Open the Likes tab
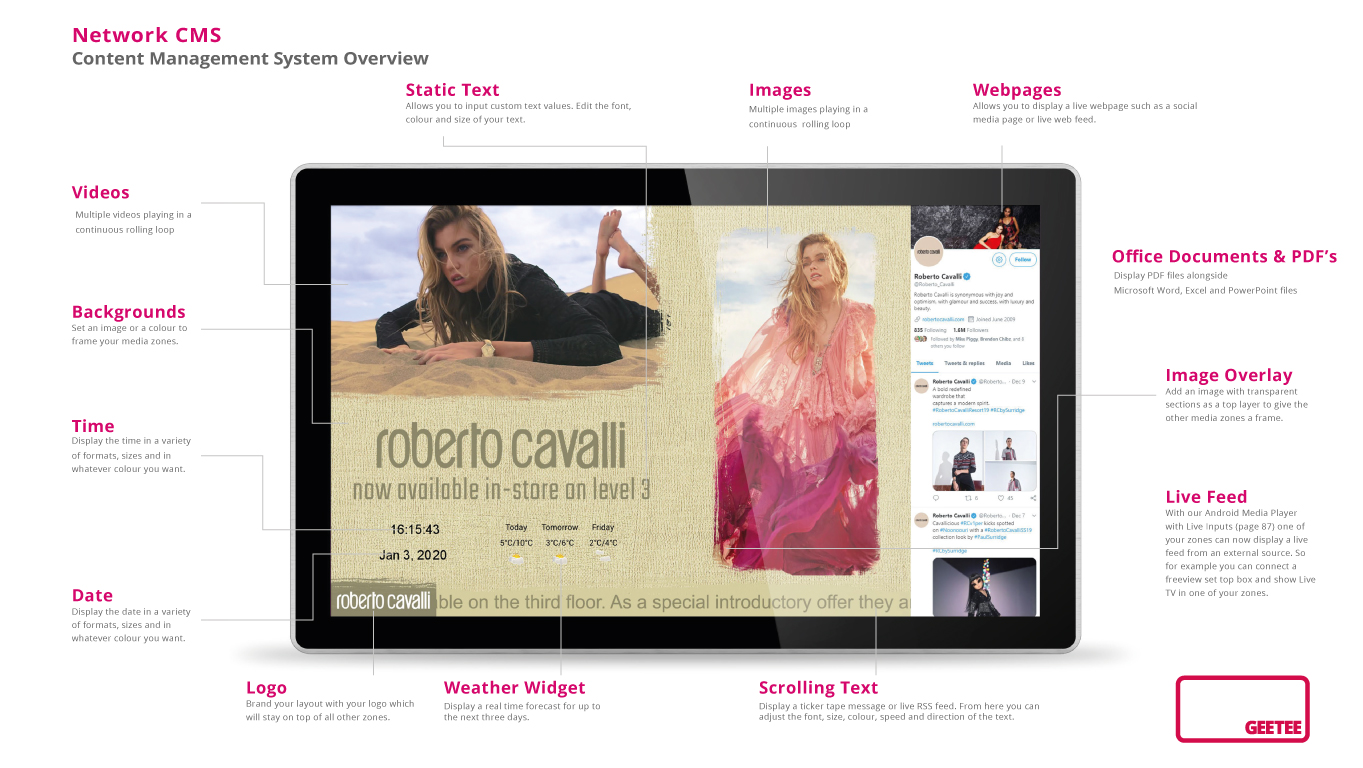 (x=1028, y=363)
